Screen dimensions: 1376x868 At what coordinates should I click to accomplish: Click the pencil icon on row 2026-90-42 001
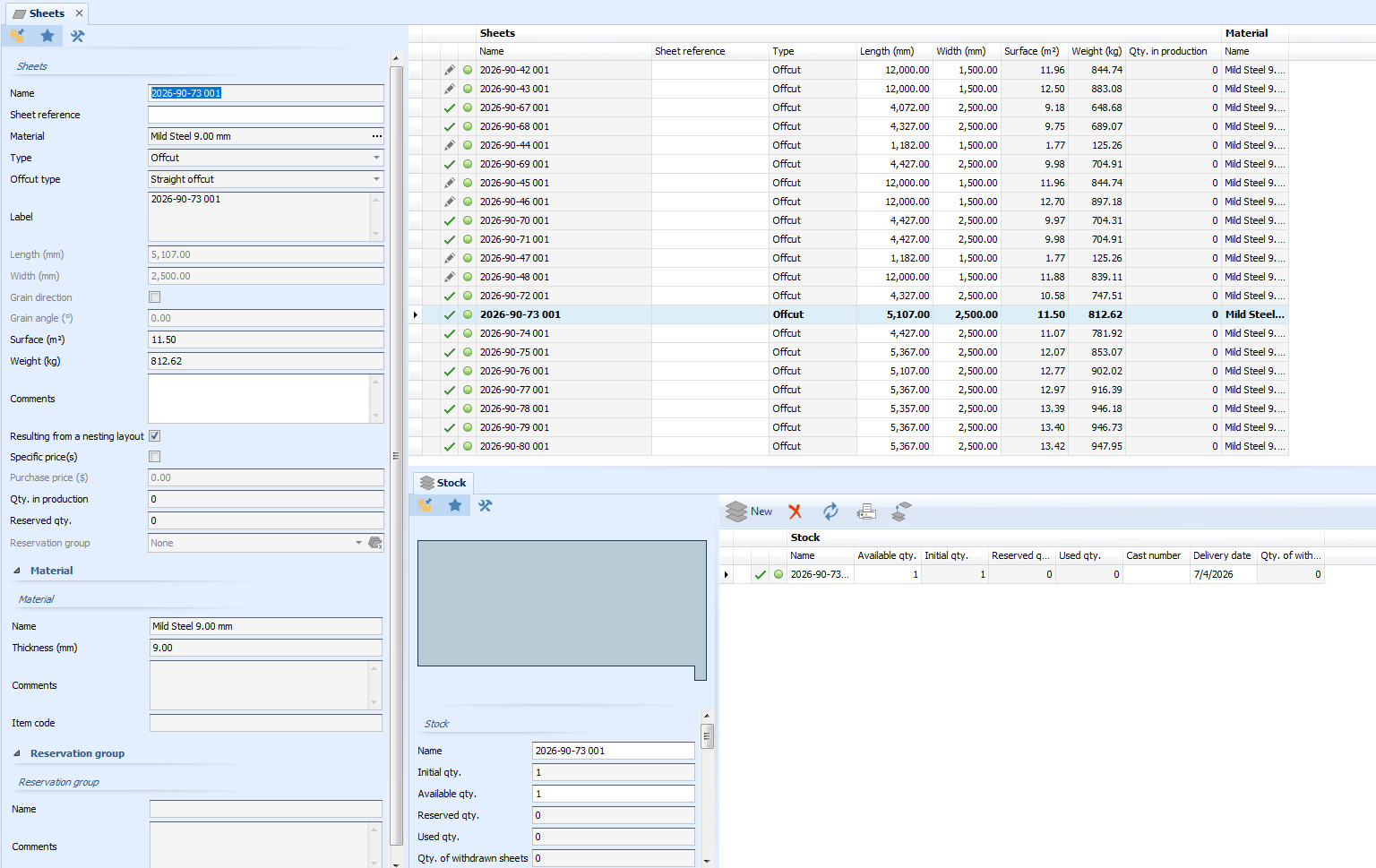(450, 70)
